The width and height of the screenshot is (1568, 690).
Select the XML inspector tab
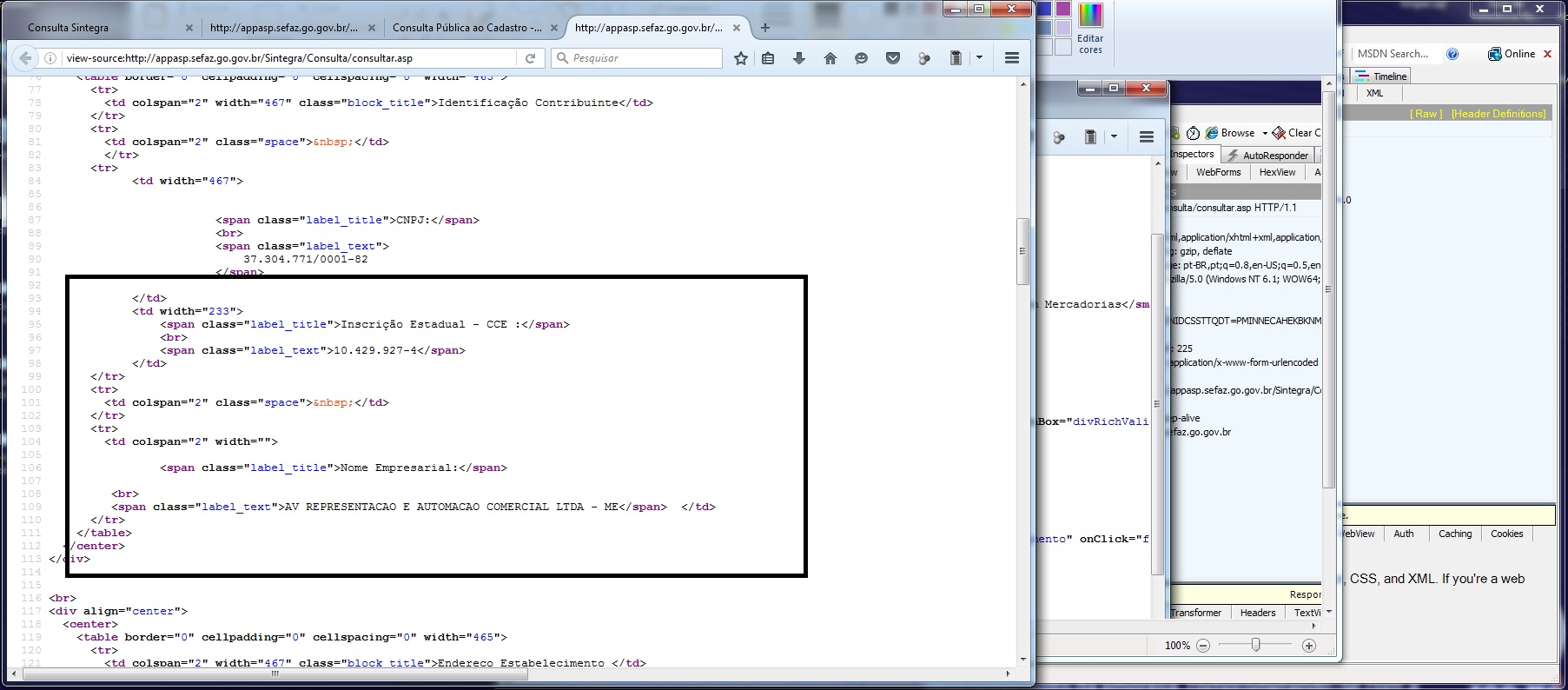[x=1374, y=93]
